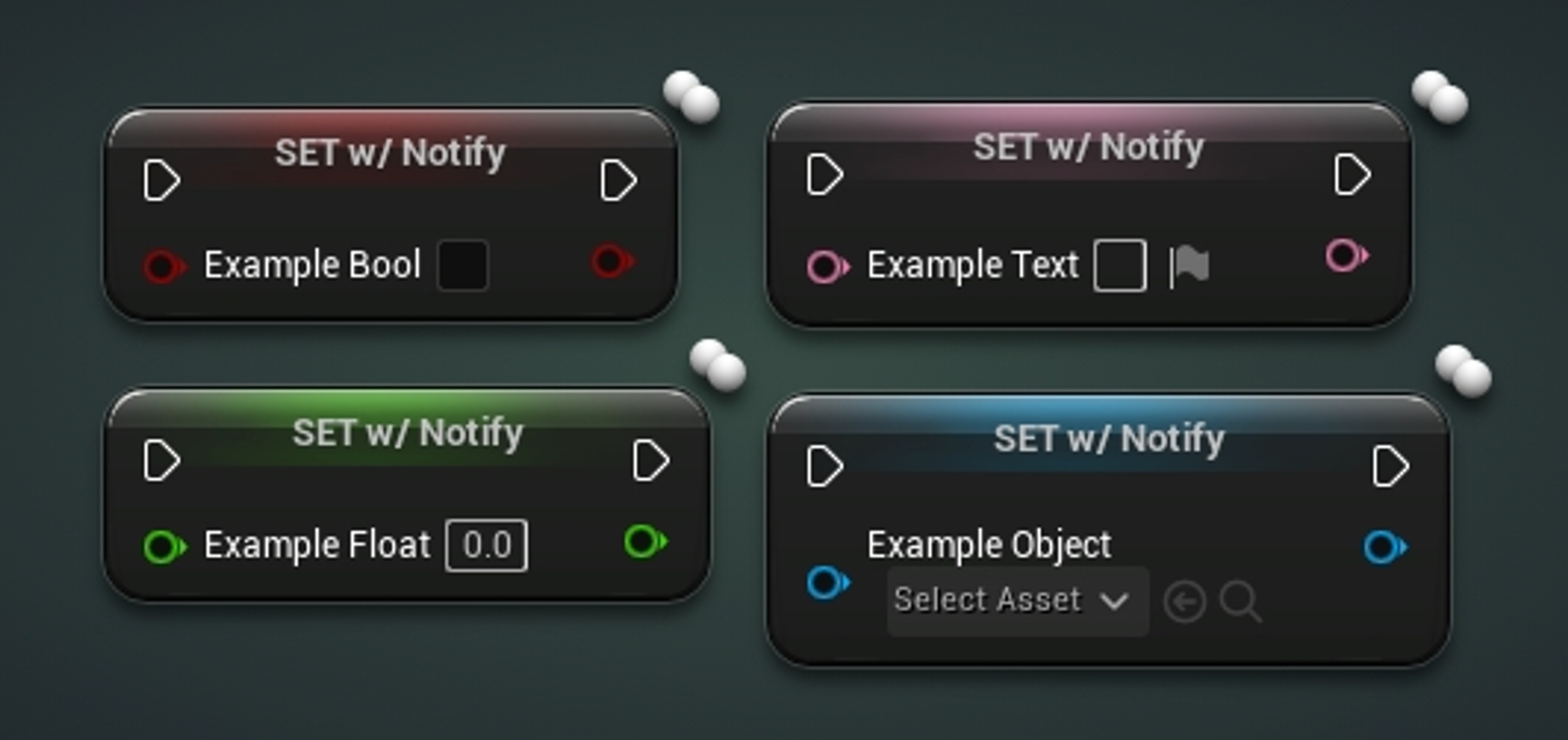This screenshot has height=740, width=1568.
Task: Click the pink input pin beside Example Text
Action: 826,267
